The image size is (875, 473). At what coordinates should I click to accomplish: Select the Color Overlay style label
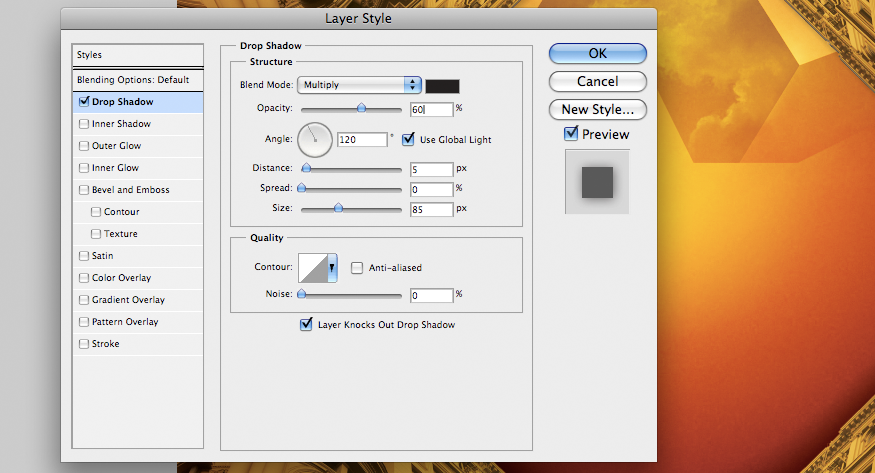tap(122, 278)
